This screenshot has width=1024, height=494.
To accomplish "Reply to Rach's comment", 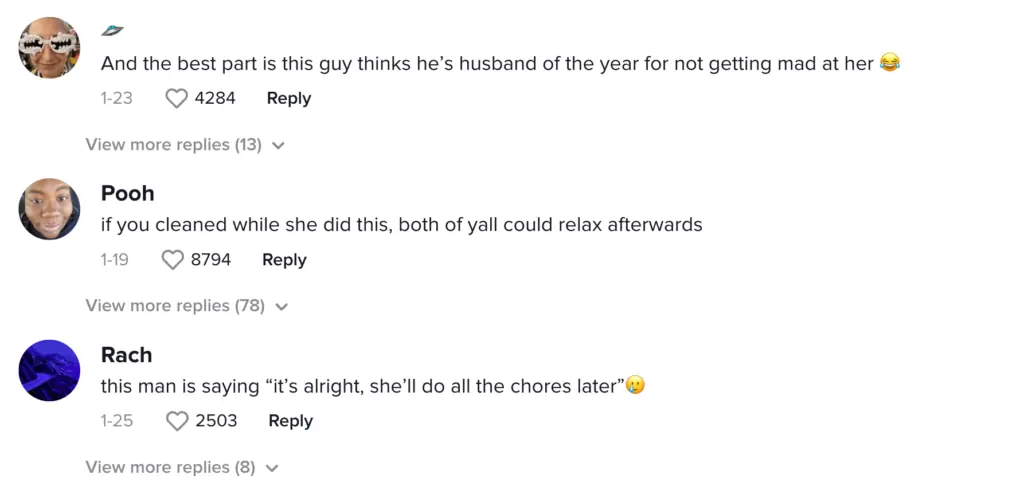I will 290,421.
